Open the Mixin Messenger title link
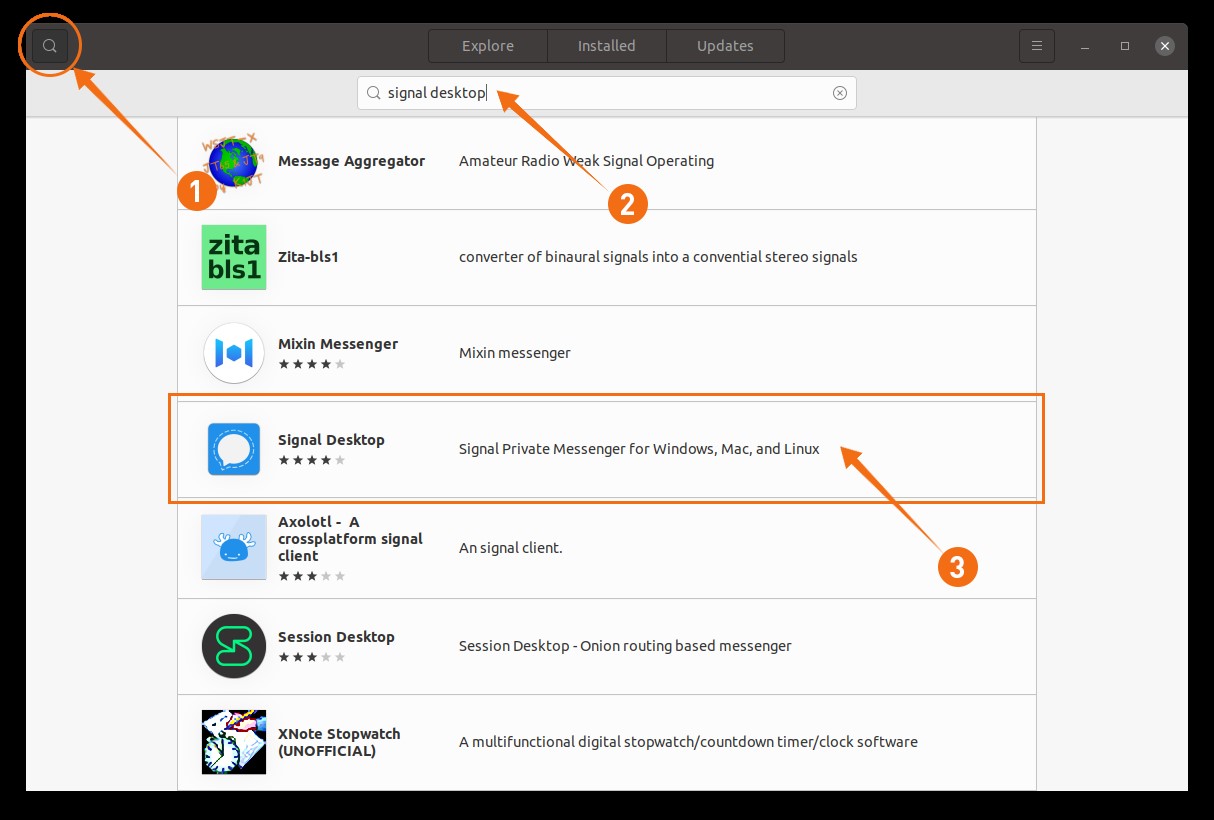This screenshot has height=820, width=1214. (338, 344)
